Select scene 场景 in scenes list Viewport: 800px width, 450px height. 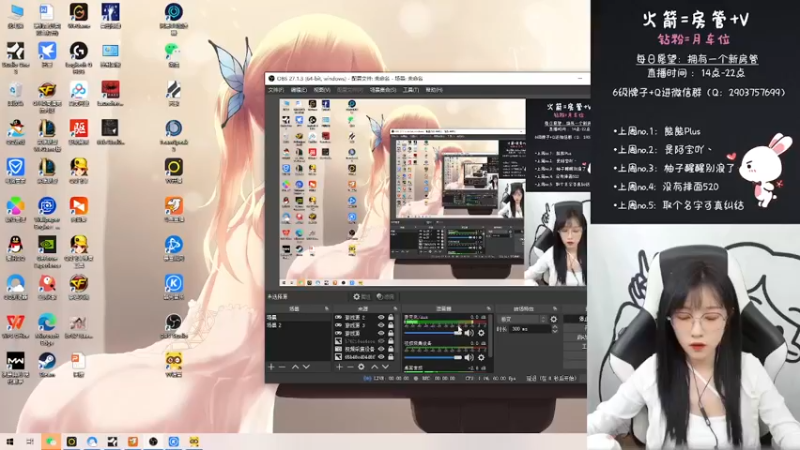[x=298, y=317]
